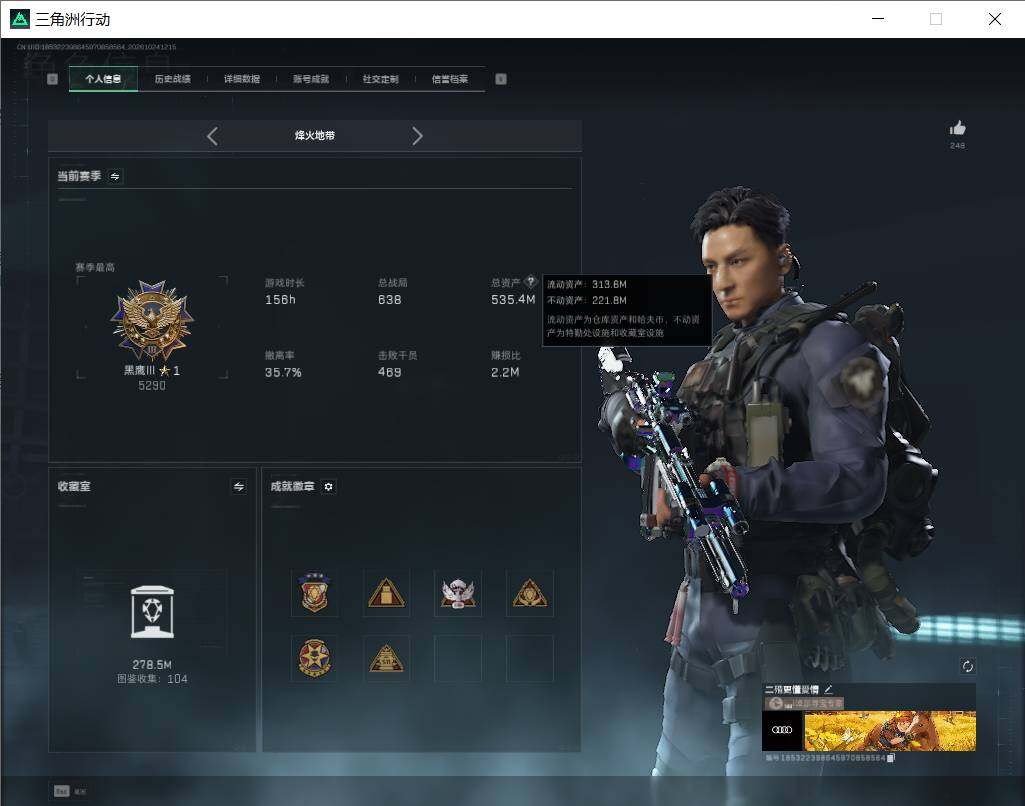Viewport: 1025px width, 806px height.
Task: Click the previous-tab key icon left of 个人信息
Action: pyautogui.click(x=53, y=79)
